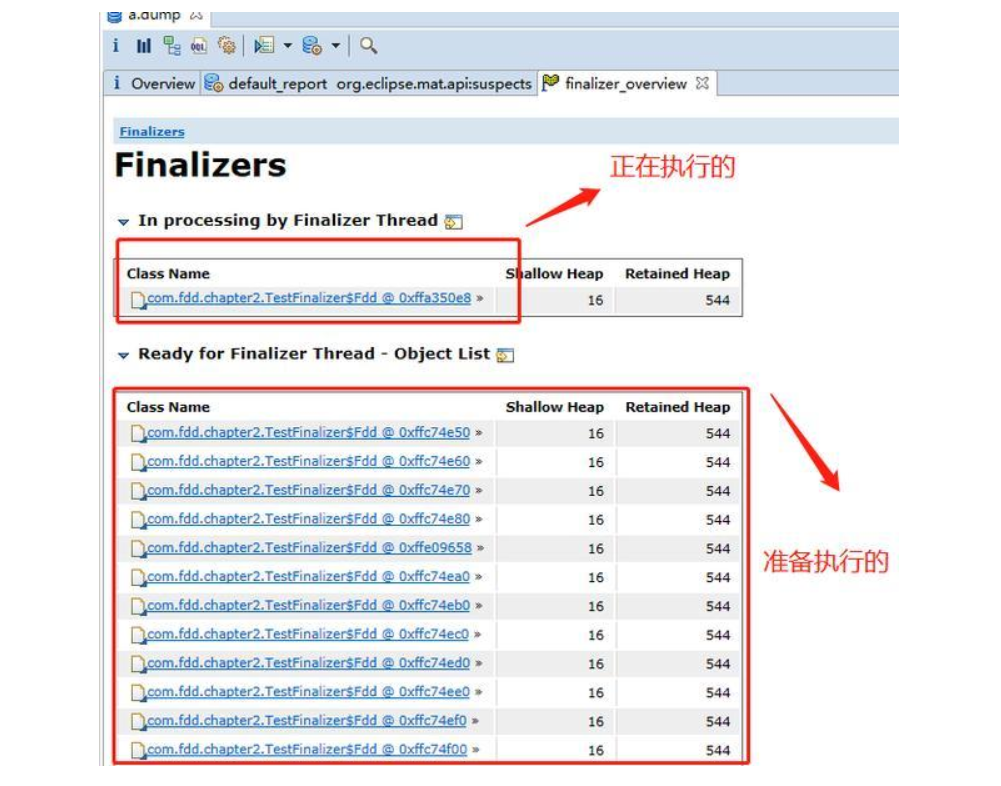Click object file icon beside 0xffc74ec0
Viewport: 1001px width, 786px height.
138,635
